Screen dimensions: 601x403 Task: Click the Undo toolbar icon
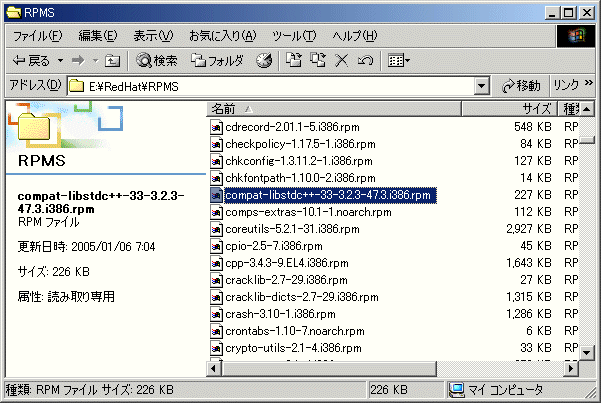[x=365, y=61]
